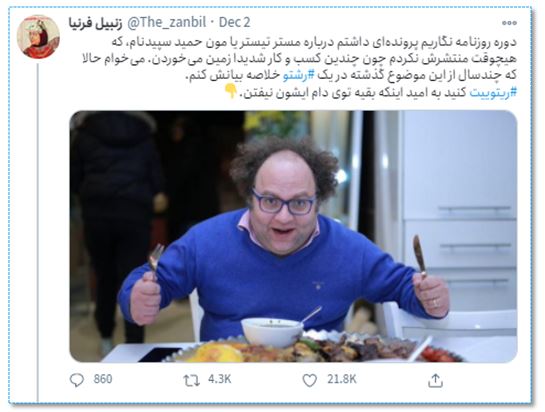Click the 4.3K retweet count
The width and height of the screenshot is (545, 412).
(x=219, y=379)
